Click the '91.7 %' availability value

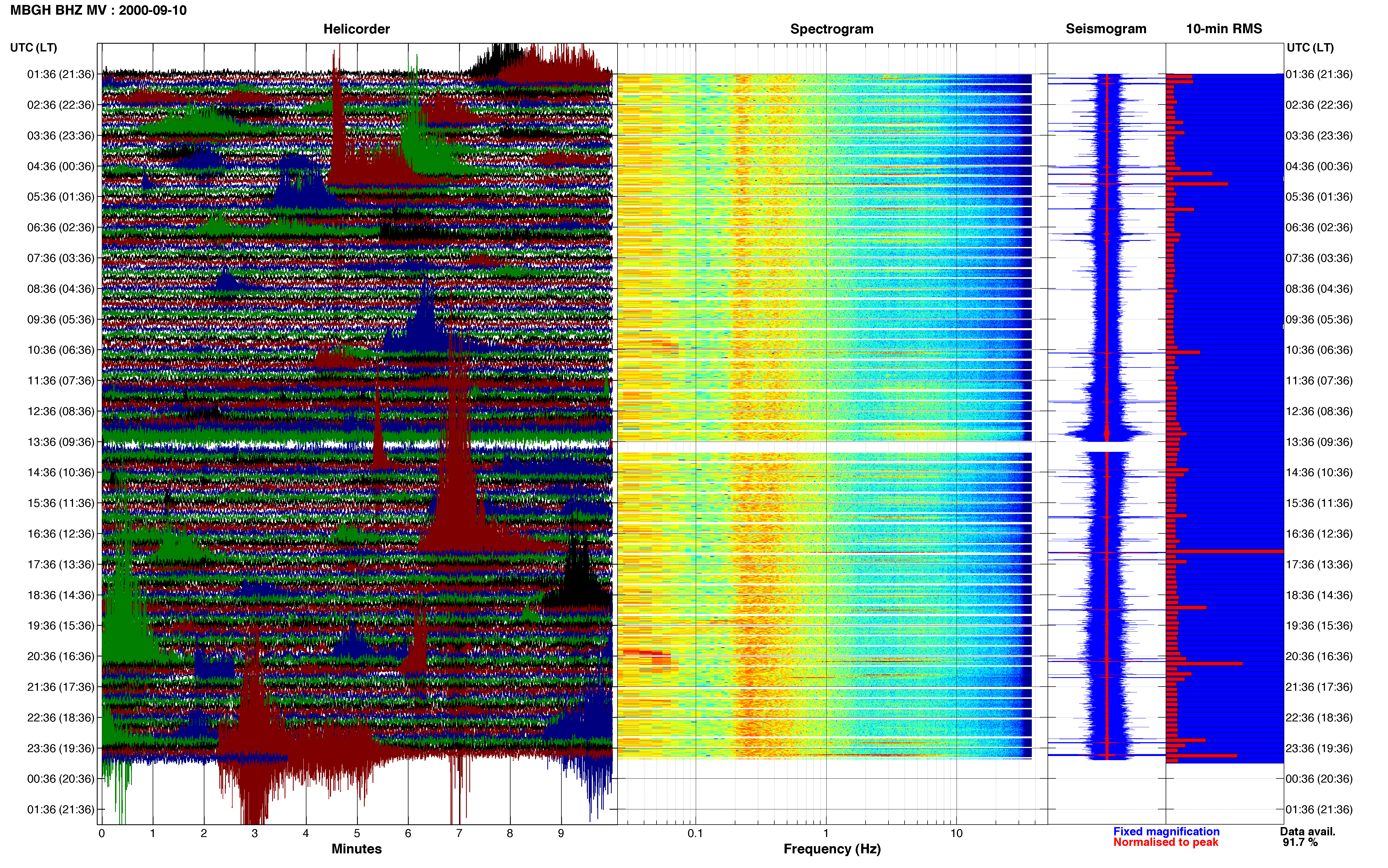tap(1300, 842)
